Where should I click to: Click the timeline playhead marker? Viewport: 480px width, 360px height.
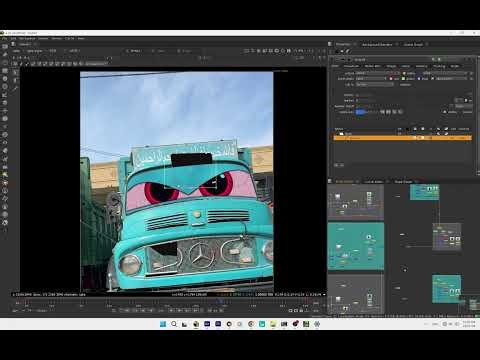tap(220, 302)
